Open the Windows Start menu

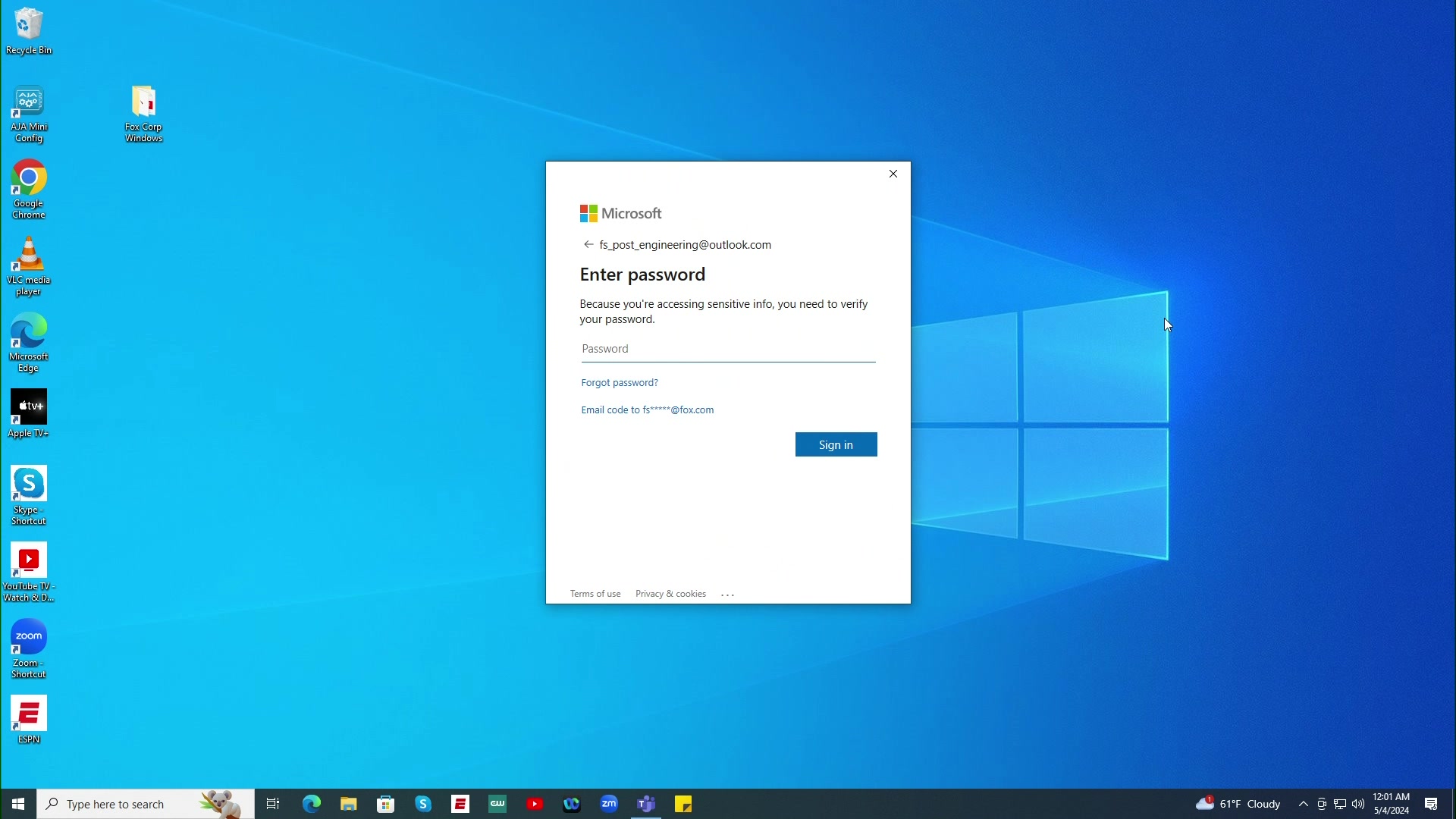pyautogui.click(x=18, y=804)
